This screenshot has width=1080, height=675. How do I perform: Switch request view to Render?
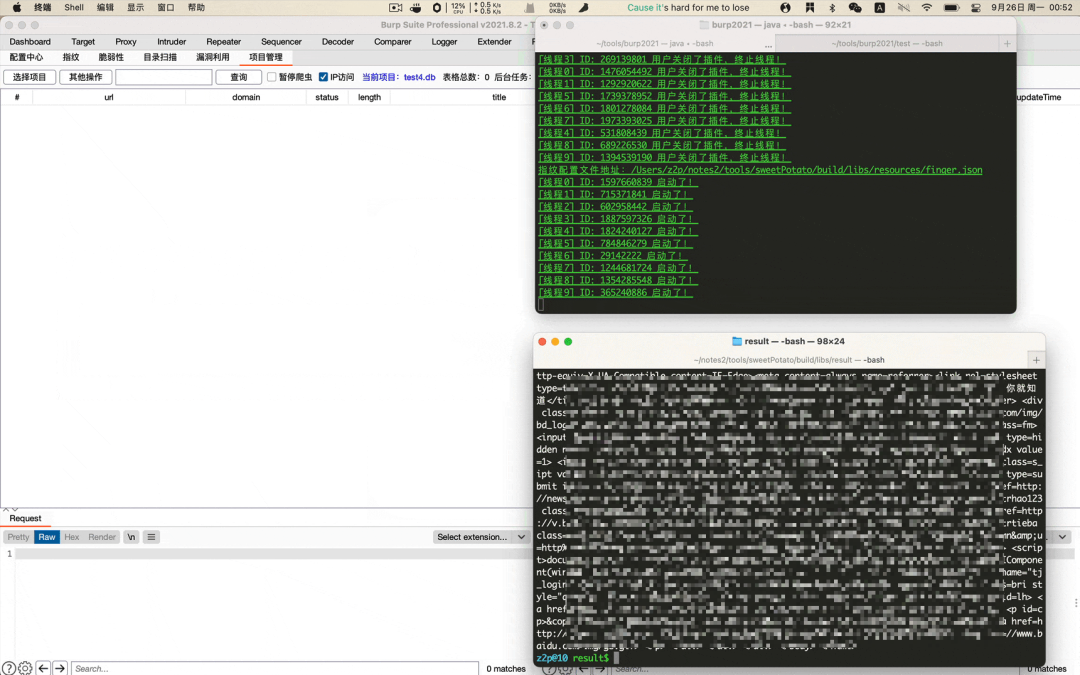tap(102, 537)
